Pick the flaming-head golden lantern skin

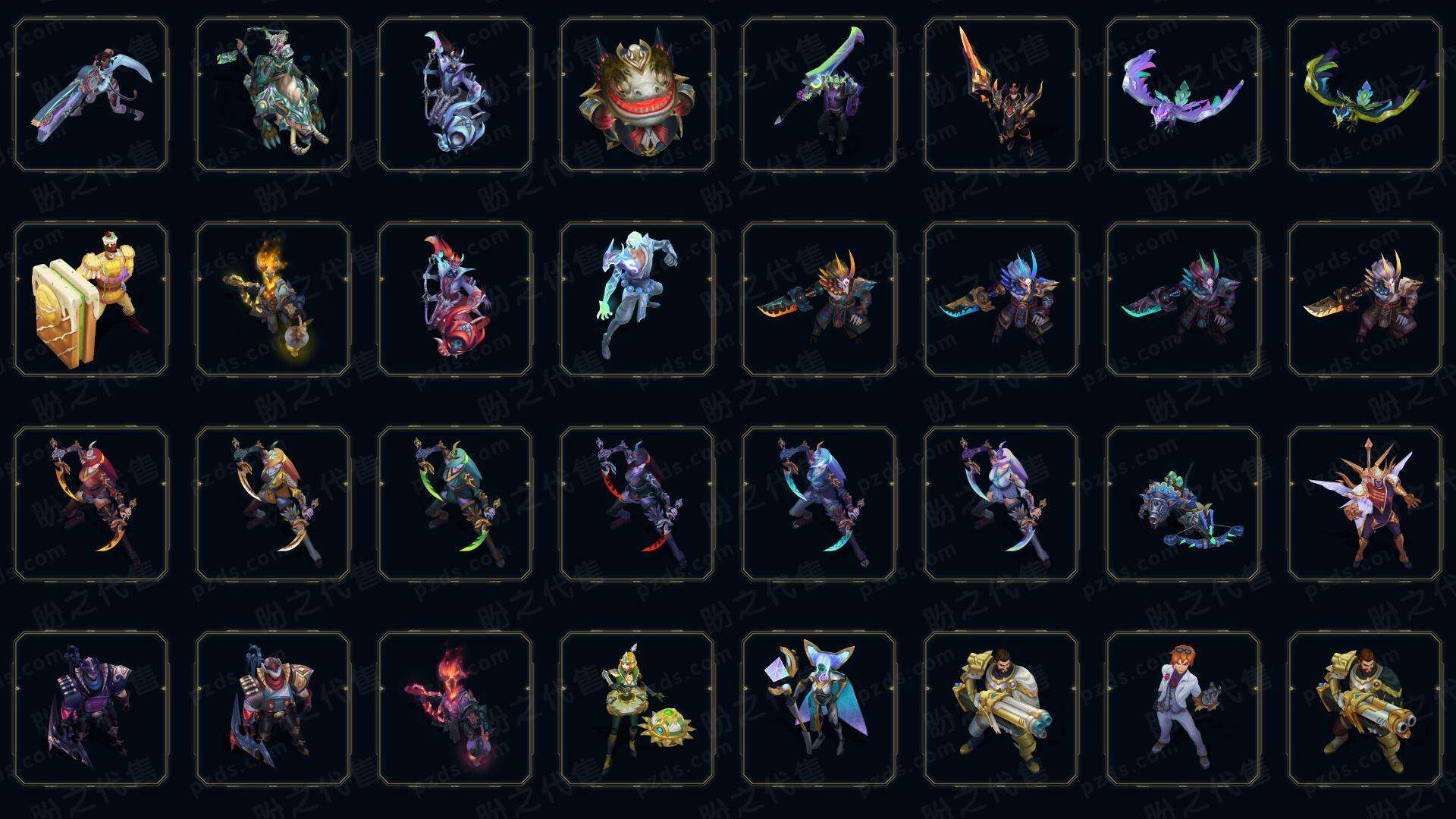click(x=273, y=300)
